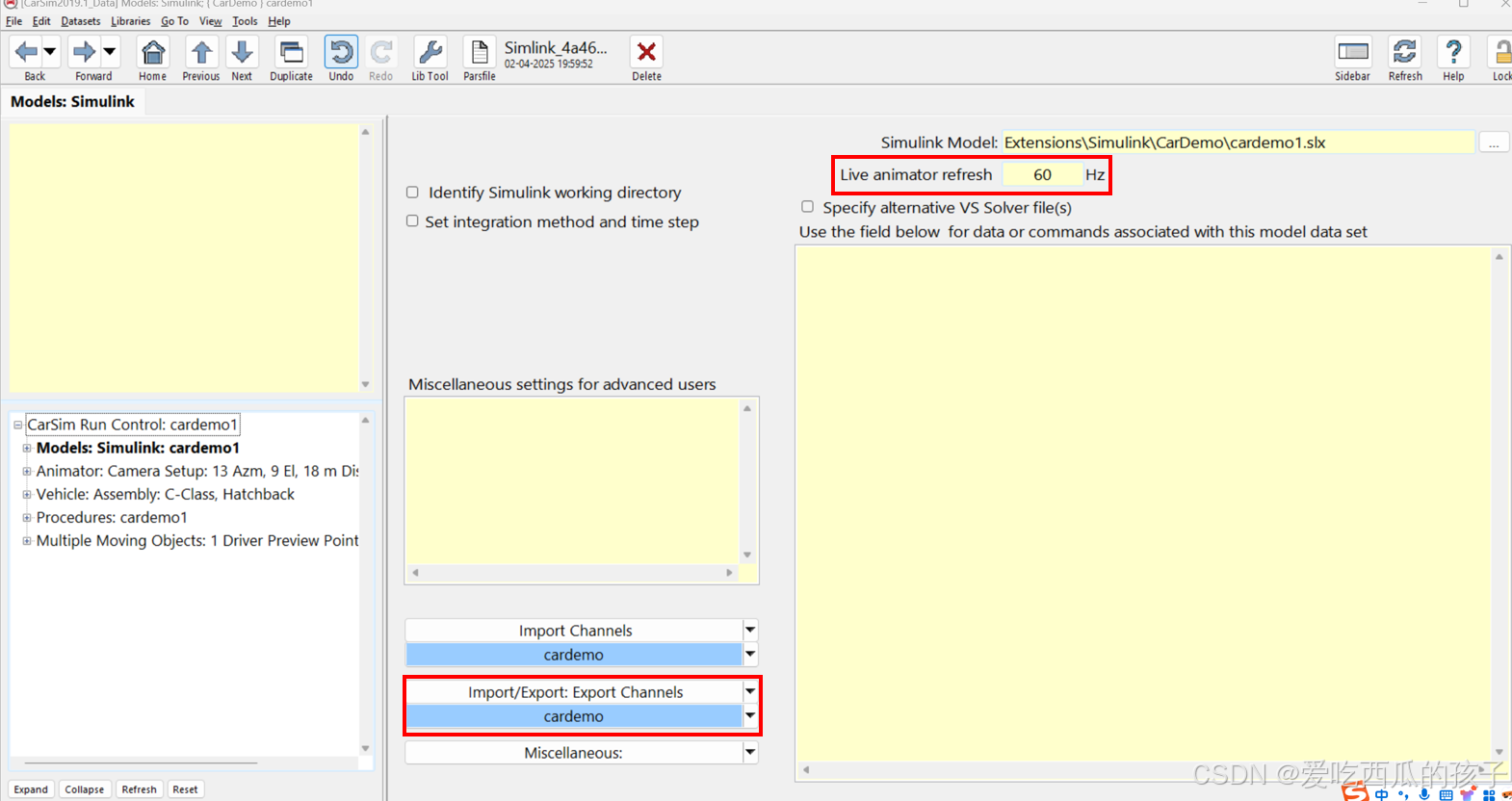Screen dimensions: 1512x801
Task: Click Miscellaneous settings horizontal scrollbar right arrow
Action: (729, 573)
